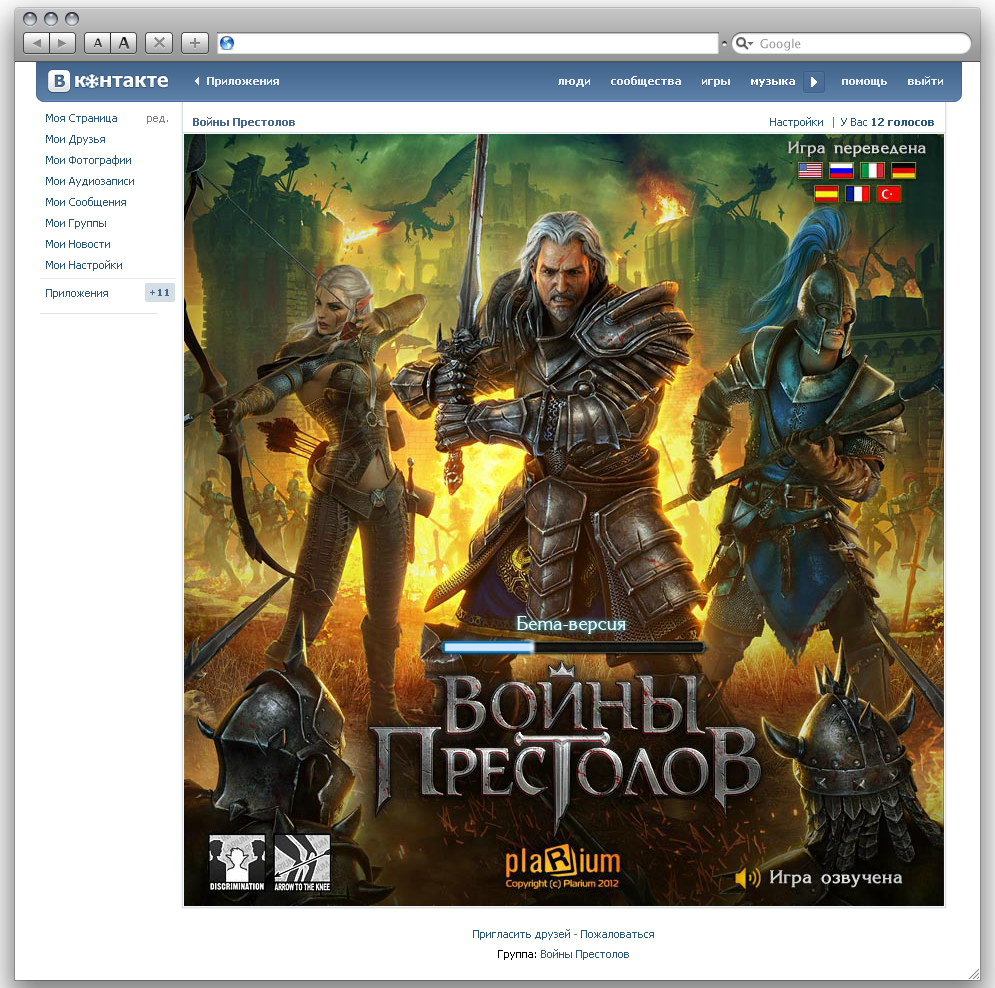
Task: Open Мои Друзья in sidebar
Action: pyautogui.click(x=75, y=139)
